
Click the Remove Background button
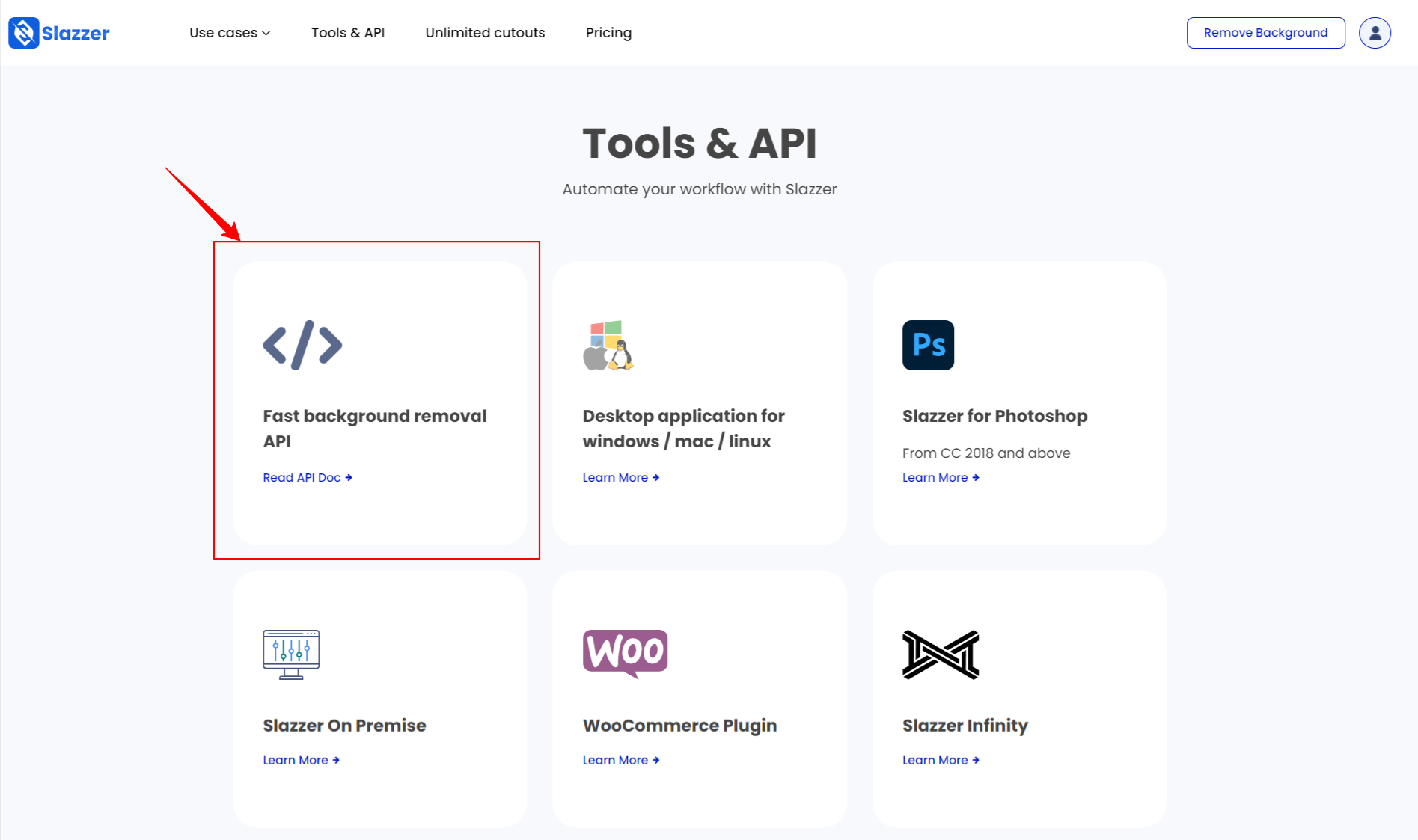(x=1265, y=33)
